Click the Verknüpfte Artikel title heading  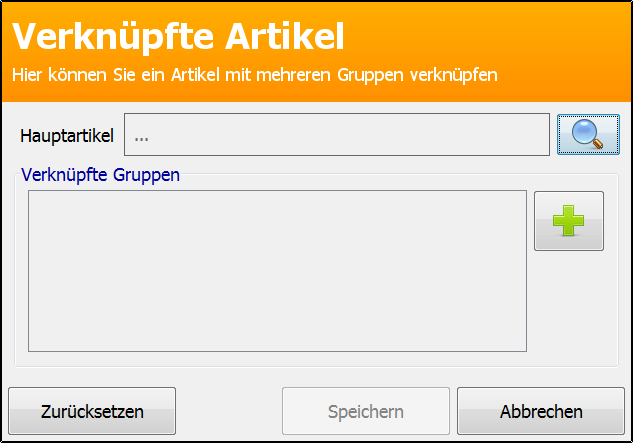(178, 36)
